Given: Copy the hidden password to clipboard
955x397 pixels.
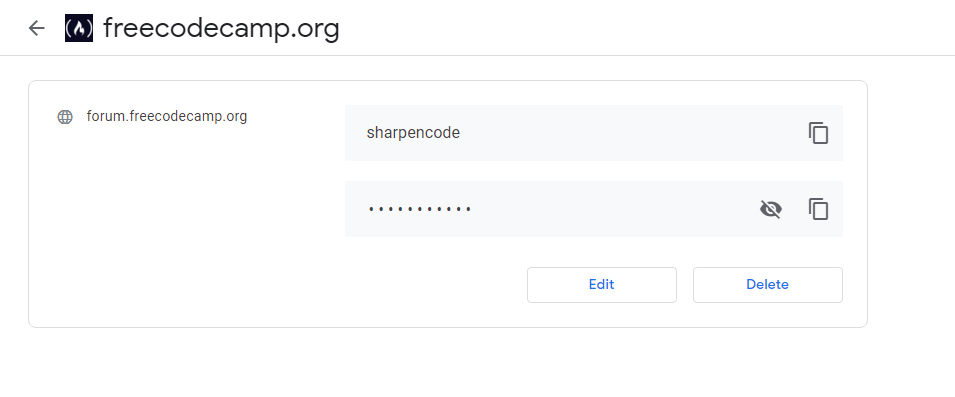Looking at the screenshot, I should (819, 209).
